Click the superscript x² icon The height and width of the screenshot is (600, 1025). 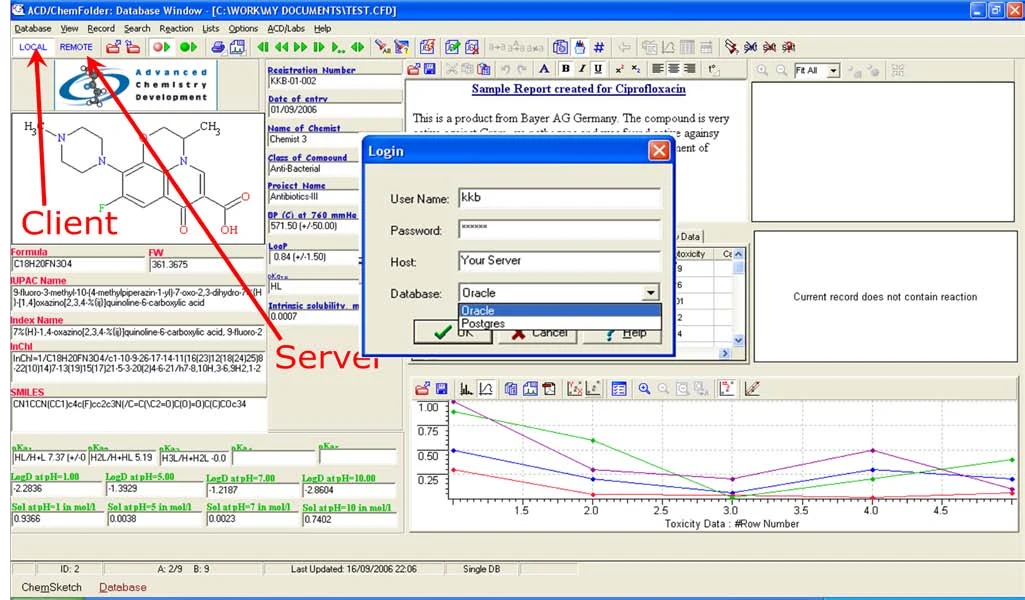pyautogui.click(x=619, y=69)
